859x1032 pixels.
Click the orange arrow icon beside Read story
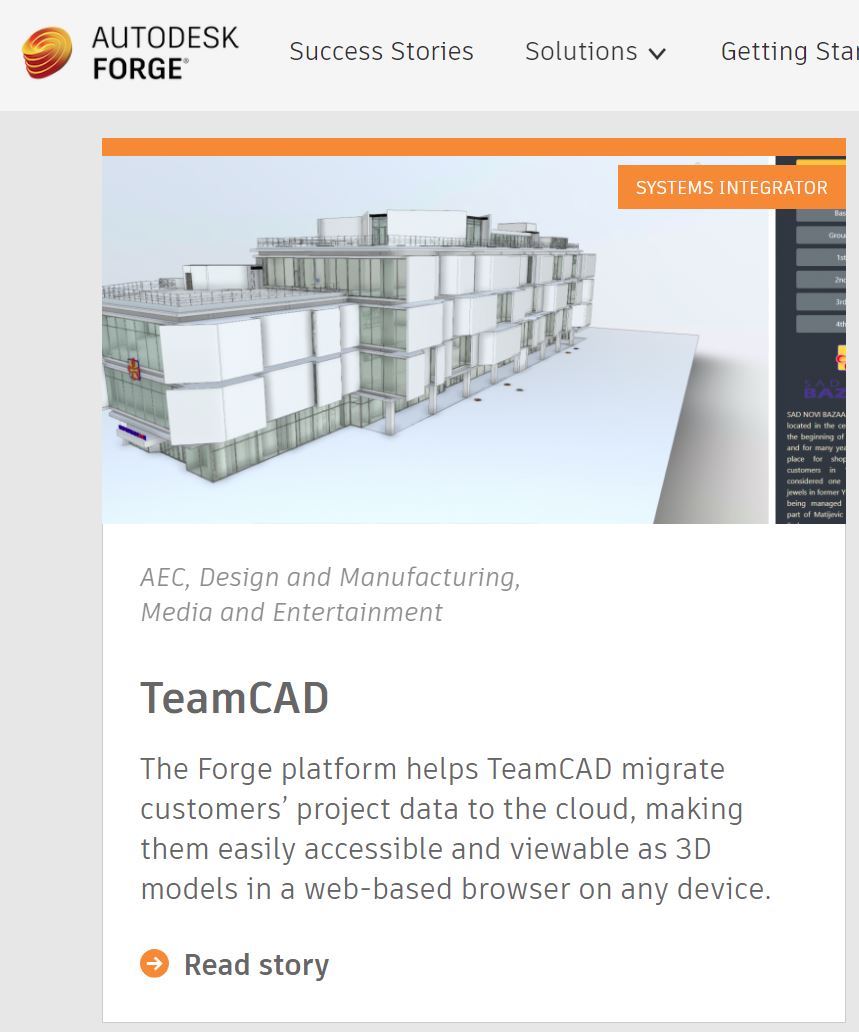(x=155, y=964)
